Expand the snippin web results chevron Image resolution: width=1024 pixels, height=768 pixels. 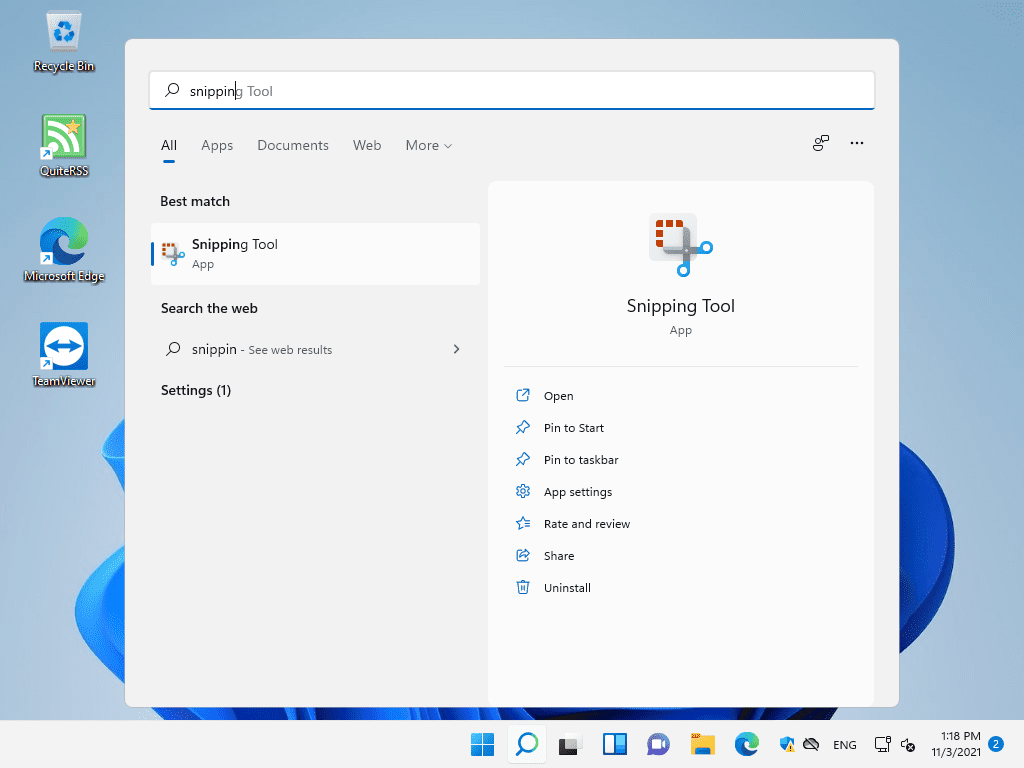tap(456, 349)
